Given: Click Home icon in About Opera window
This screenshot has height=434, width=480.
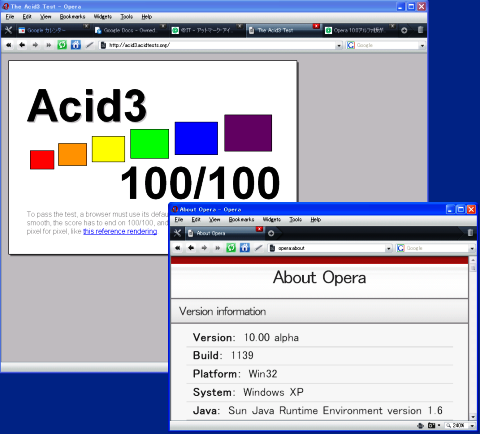Looking at the screenshot, I should (x=245, y=248).
